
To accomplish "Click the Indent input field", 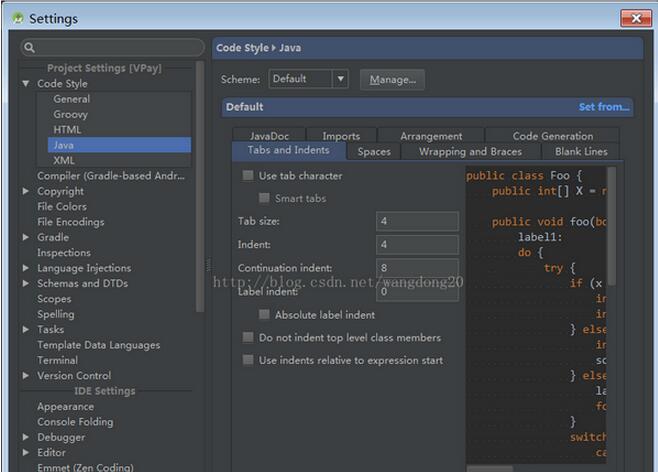I will click(x=417, y=244).
